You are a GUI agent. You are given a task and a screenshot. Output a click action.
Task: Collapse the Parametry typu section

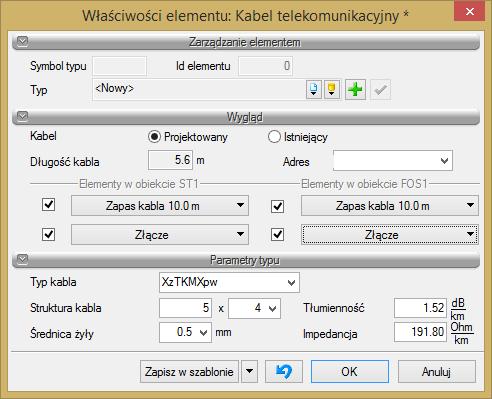click(22, 259)
